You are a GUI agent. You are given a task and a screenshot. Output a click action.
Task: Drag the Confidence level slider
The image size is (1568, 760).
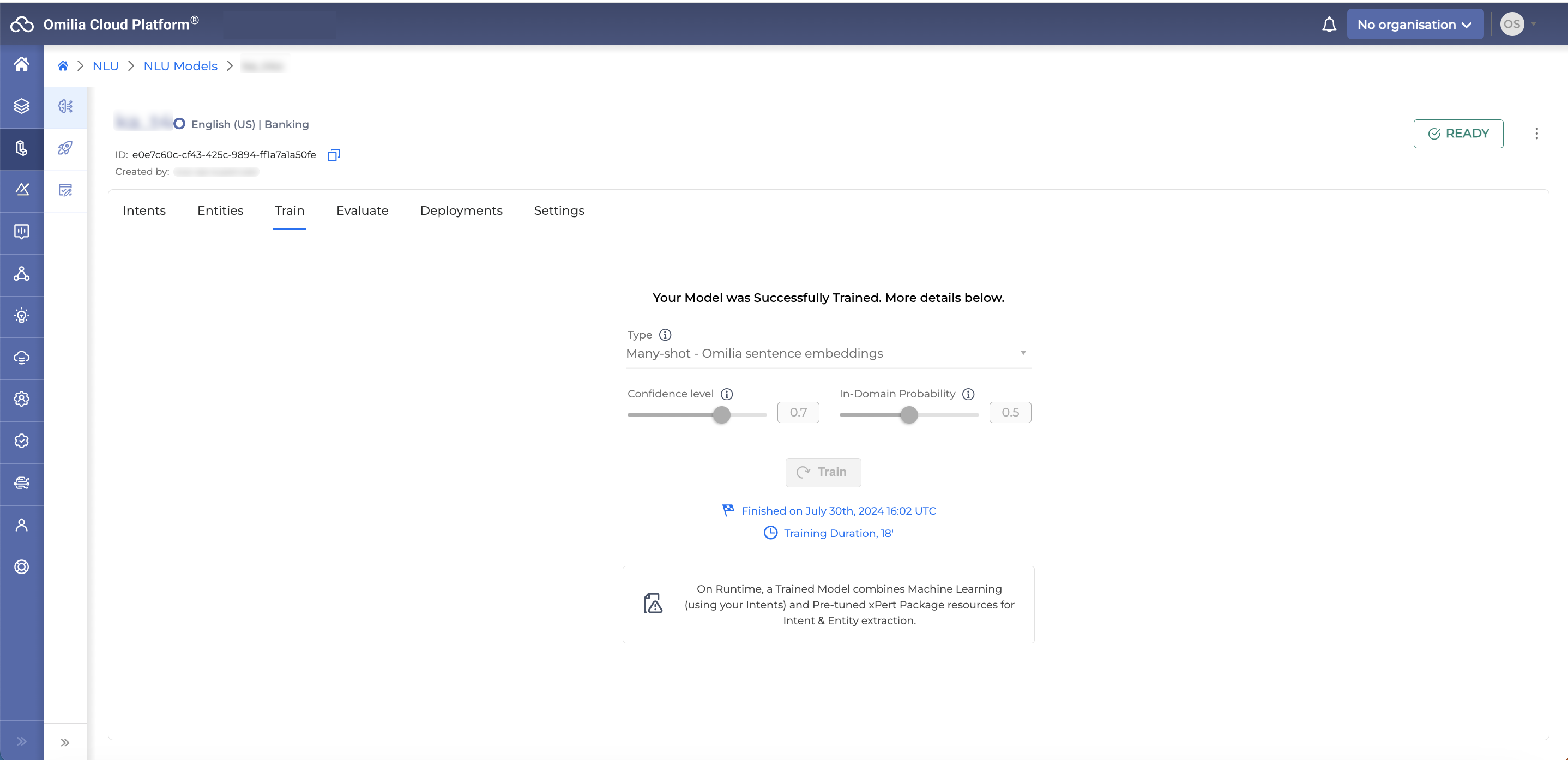tap(722, 414)
